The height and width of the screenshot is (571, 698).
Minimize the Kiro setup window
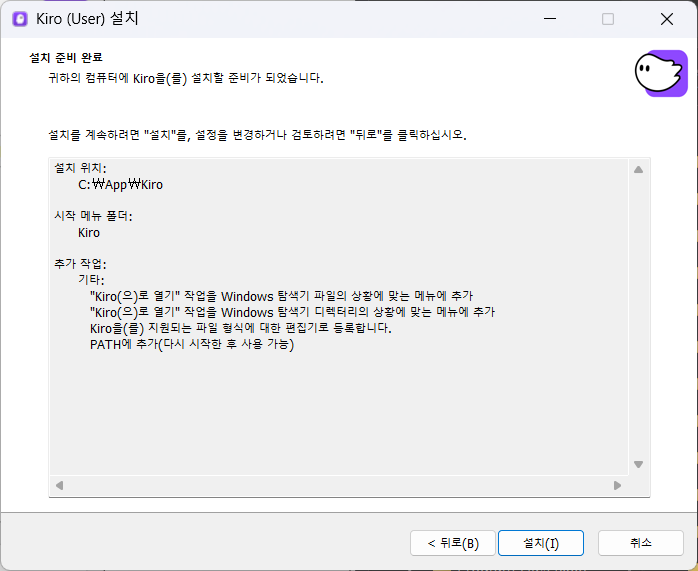click(550, 19)
